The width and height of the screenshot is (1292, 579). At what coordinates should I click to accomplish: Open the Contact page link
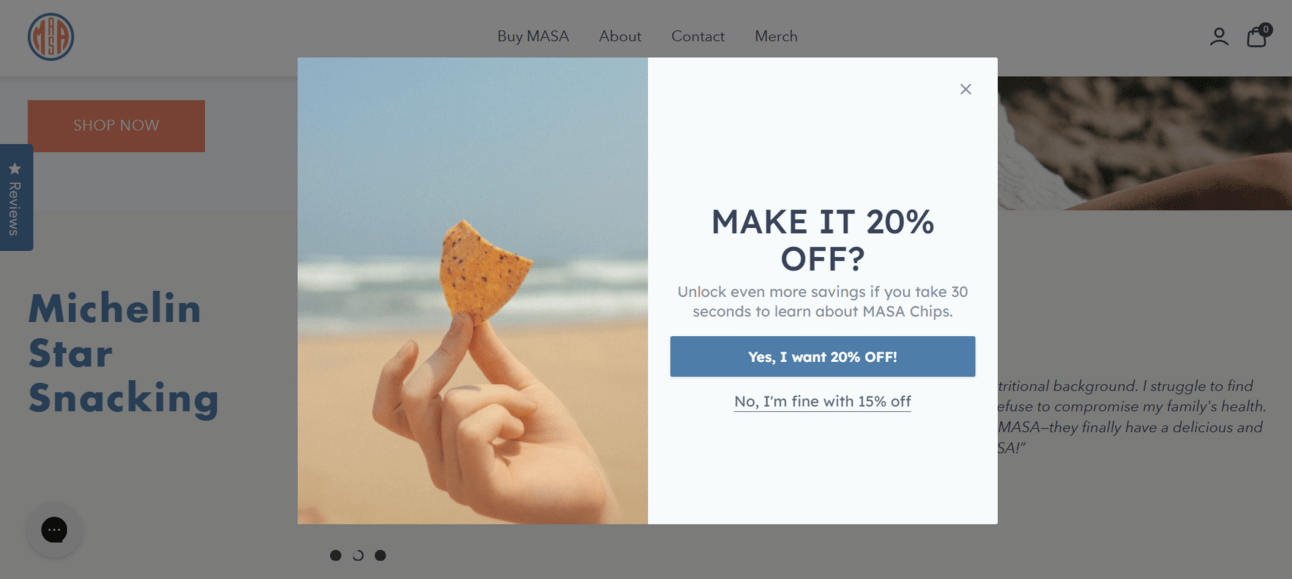tap(698, 36)
